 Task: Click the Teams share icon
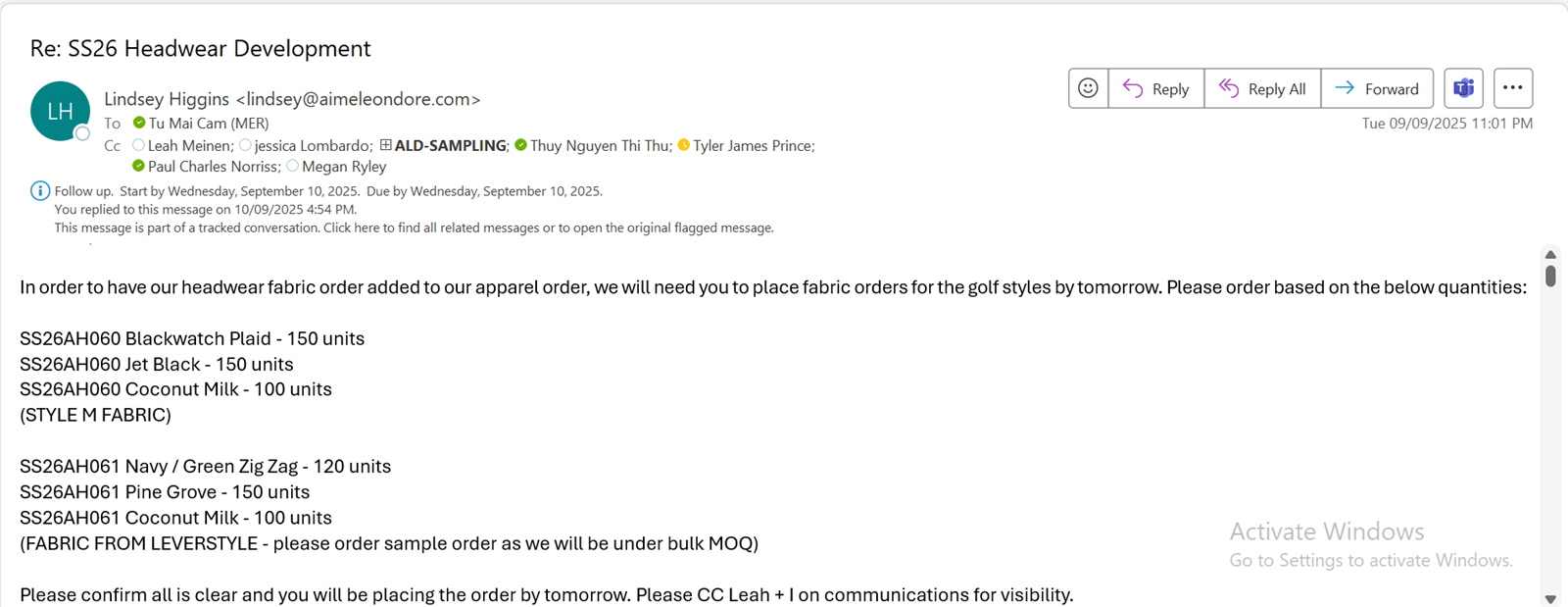[1463, 88]
